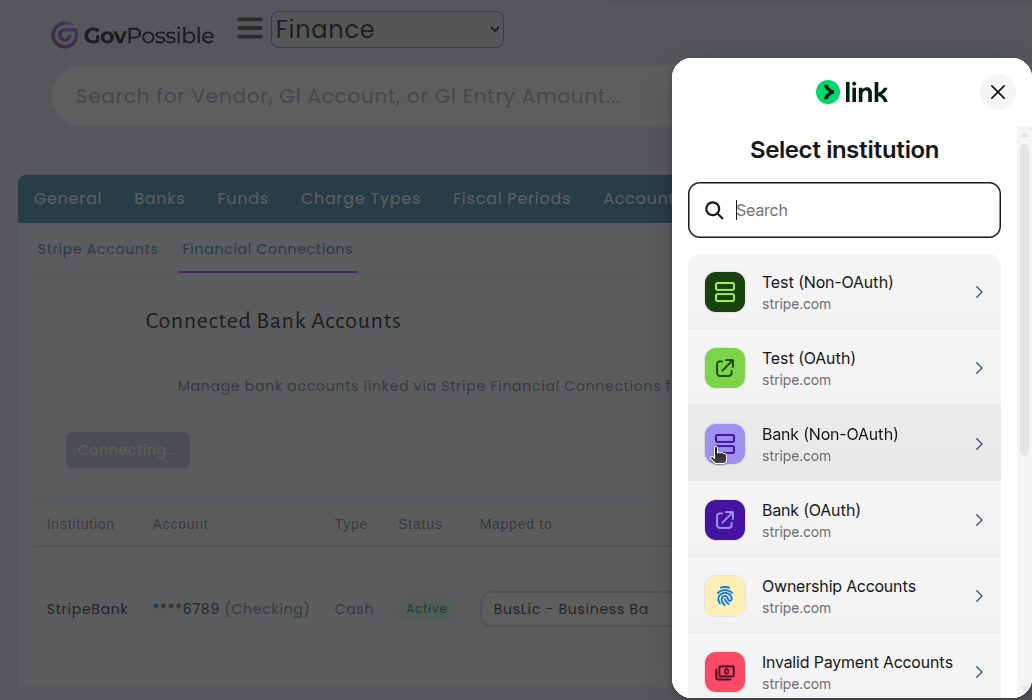Click the modal vertical scrollbar
Viewport: 1032px width, 700px height.
click(1024, 299)
